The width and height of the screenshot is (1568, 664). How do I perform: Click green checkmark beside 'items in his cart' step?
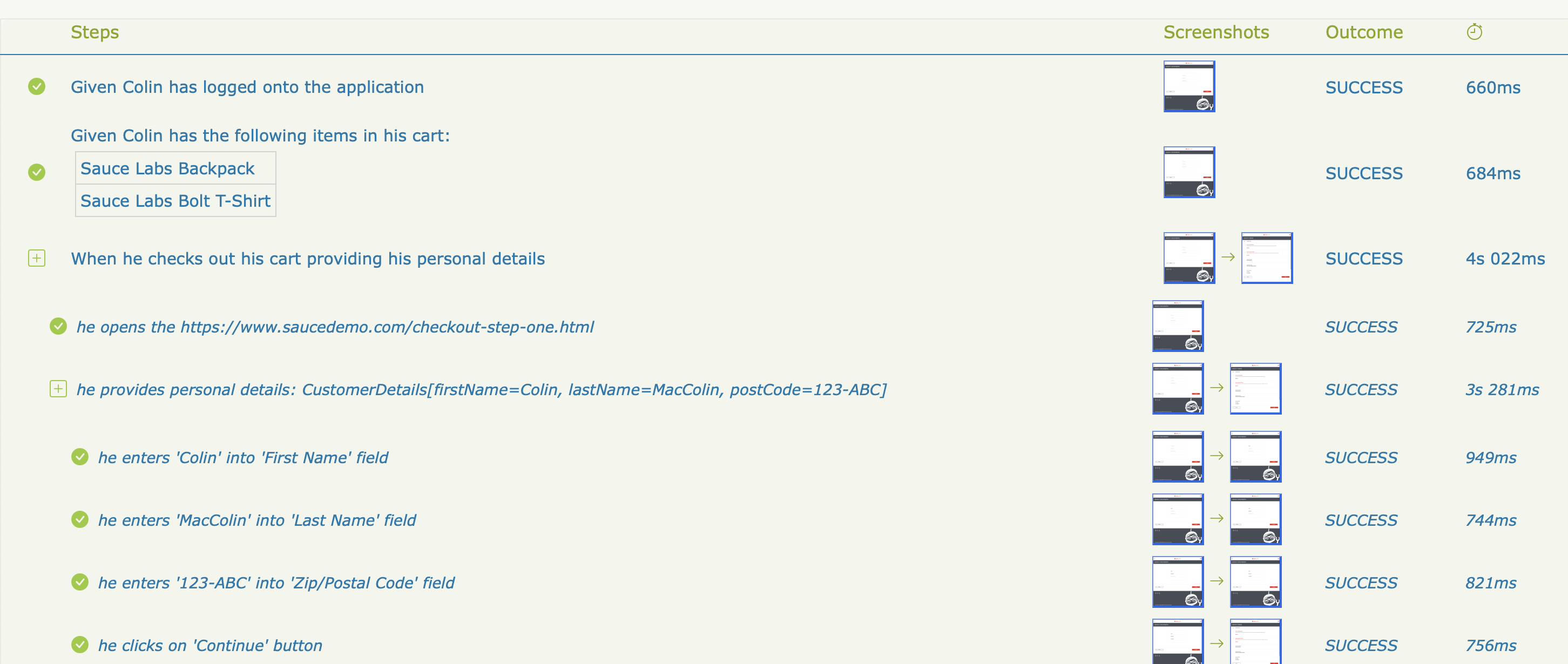pos(37,172)
